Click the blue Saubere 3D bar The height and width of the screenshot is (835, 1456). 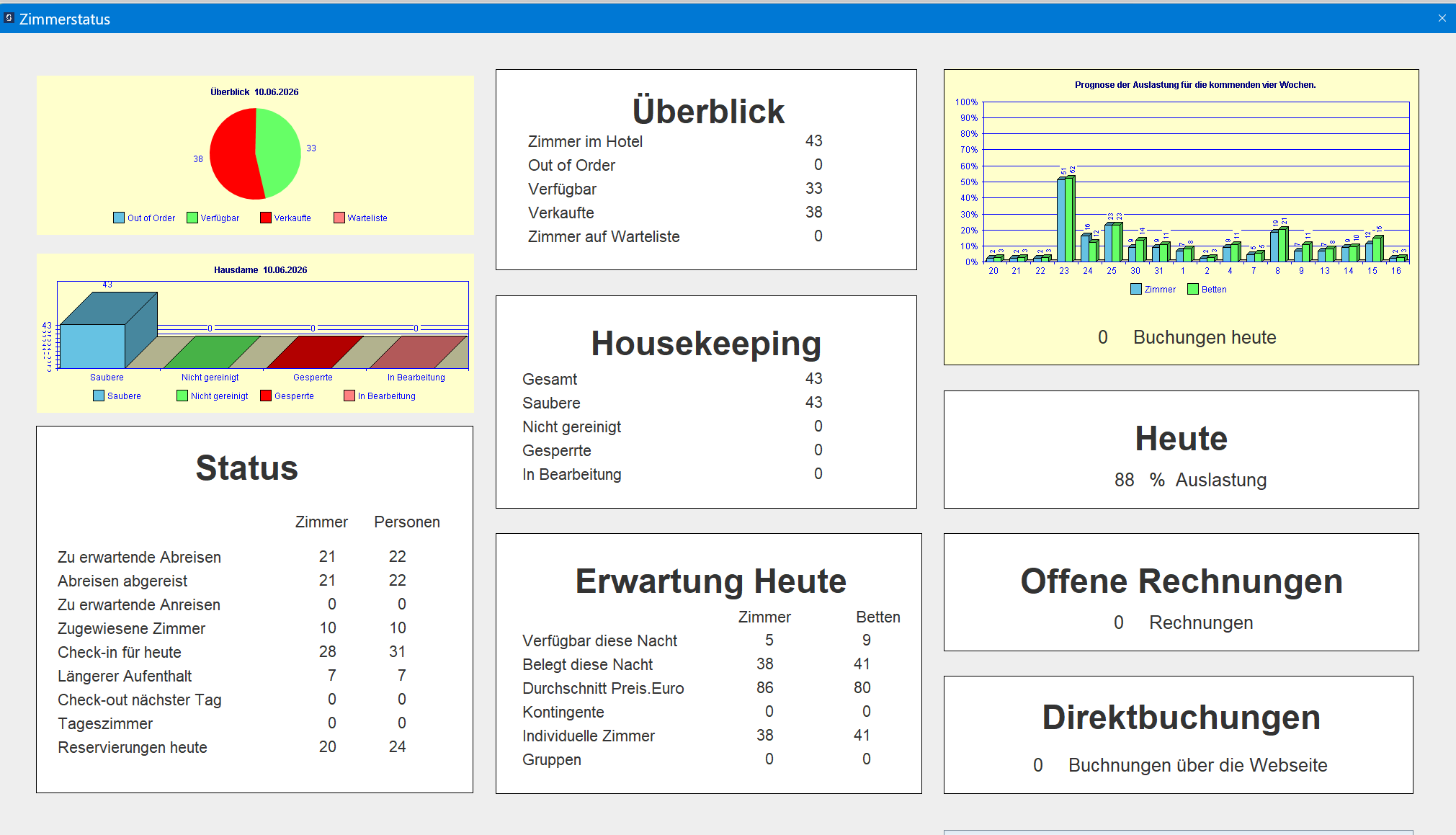[108, 331]
